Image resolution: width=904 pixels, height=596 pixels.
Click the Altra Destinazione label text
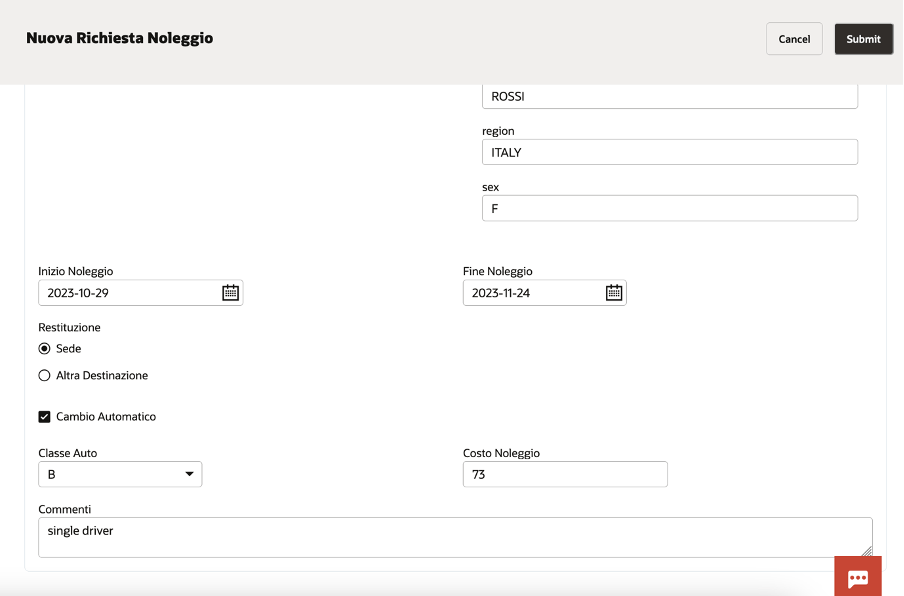click(x=102, y=376)
